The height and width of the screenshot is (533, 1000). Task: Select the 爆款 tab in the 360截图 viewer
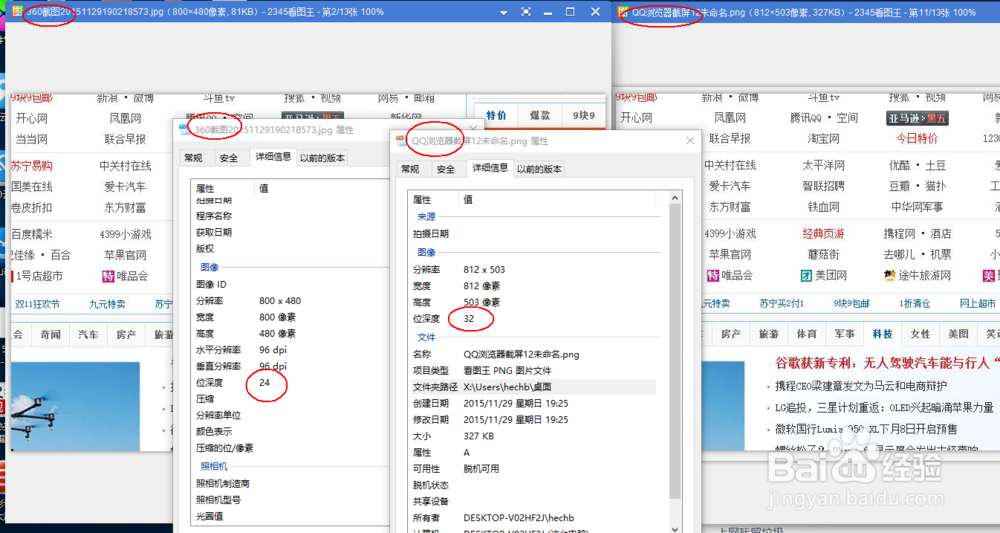pos(540,115)
